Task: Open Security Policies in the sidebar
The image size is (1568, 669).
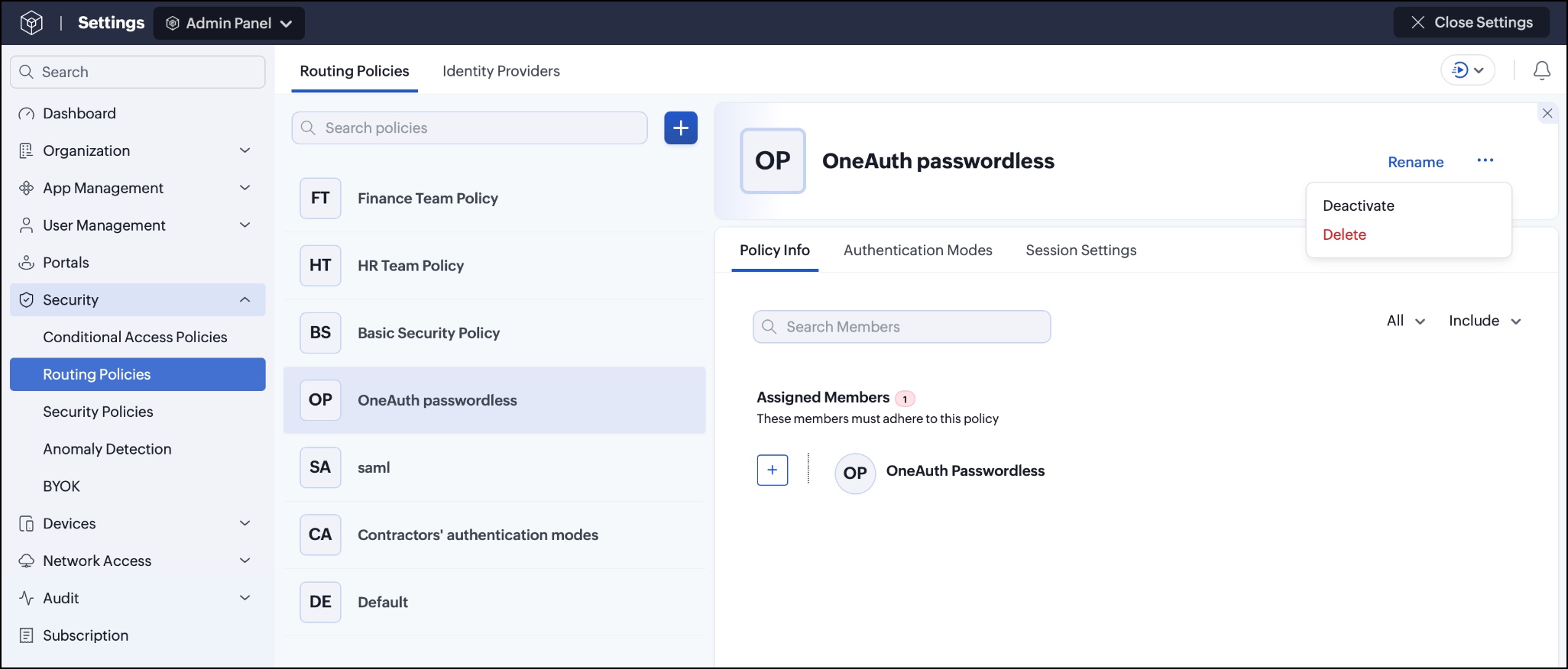Action: (98, 412)
